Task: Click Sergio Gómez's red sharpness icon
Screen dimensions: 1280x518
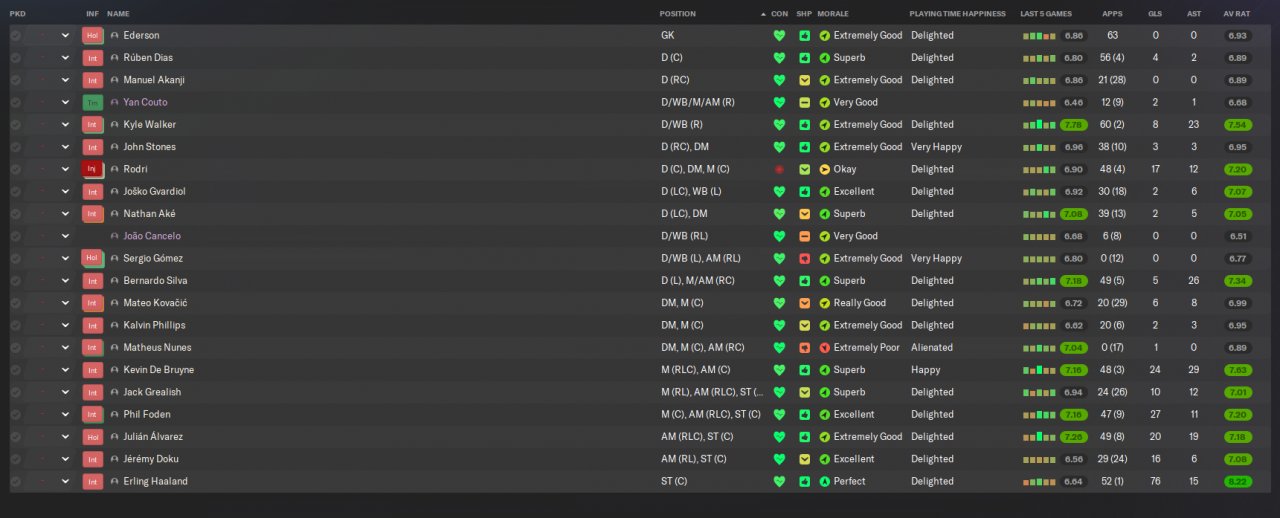Action: pyautogui.click(x=805, y=258)
